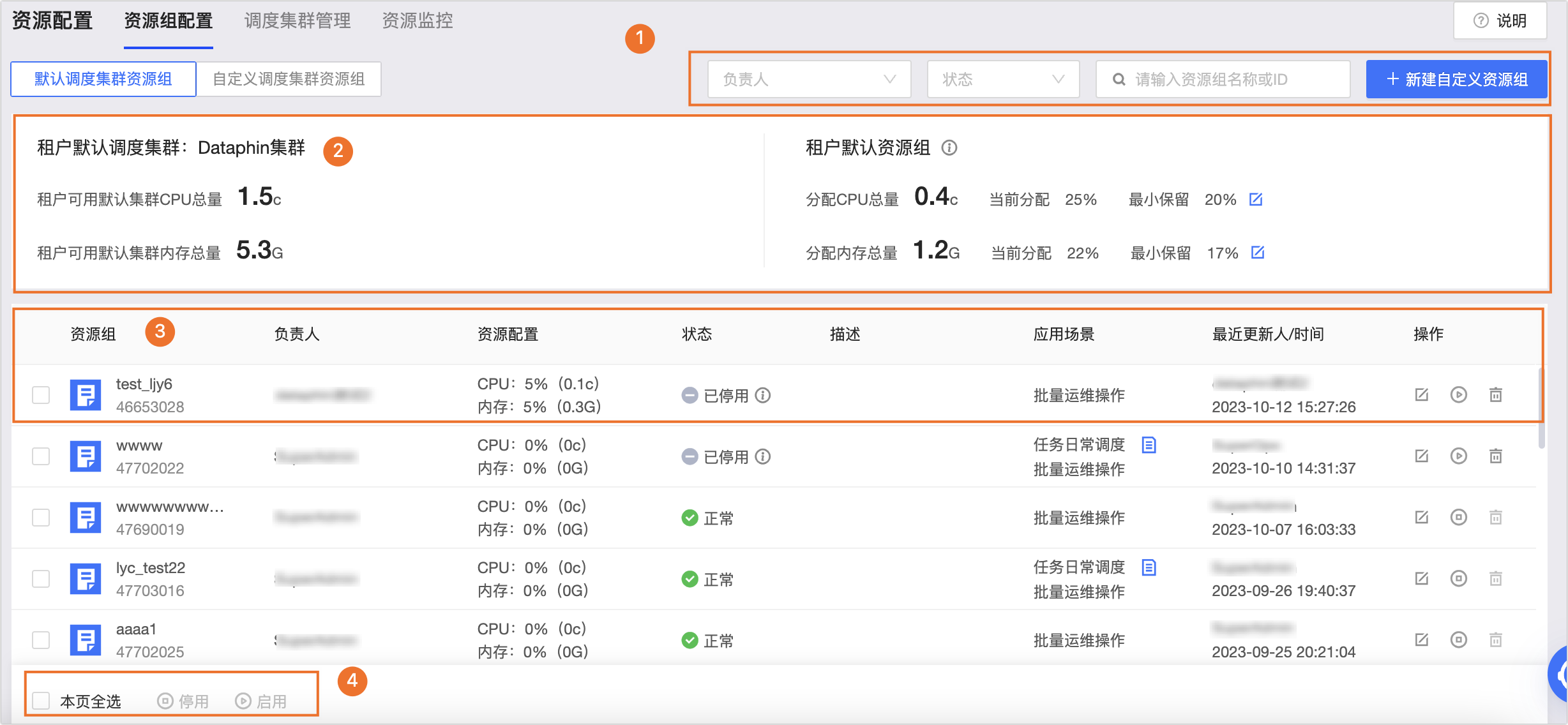Click the 正常 status in lyc_test22 row
1568x725 pixels.
click(x=707, y=579)
